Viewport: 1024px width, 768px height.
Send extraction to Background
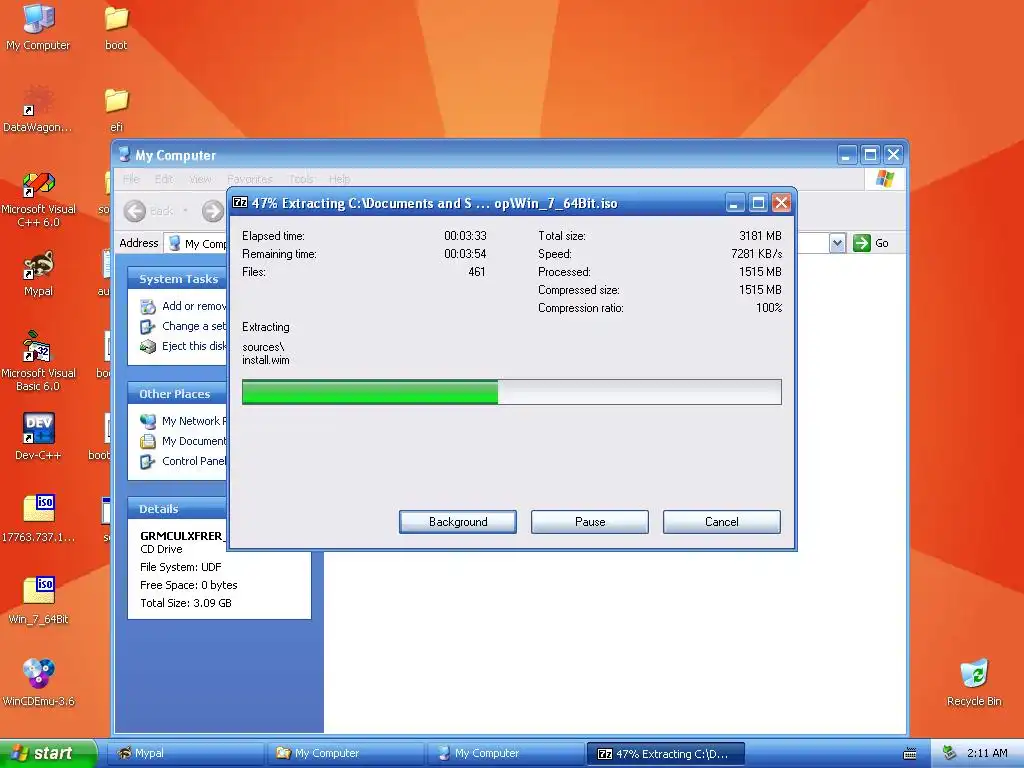pos(458,522)
